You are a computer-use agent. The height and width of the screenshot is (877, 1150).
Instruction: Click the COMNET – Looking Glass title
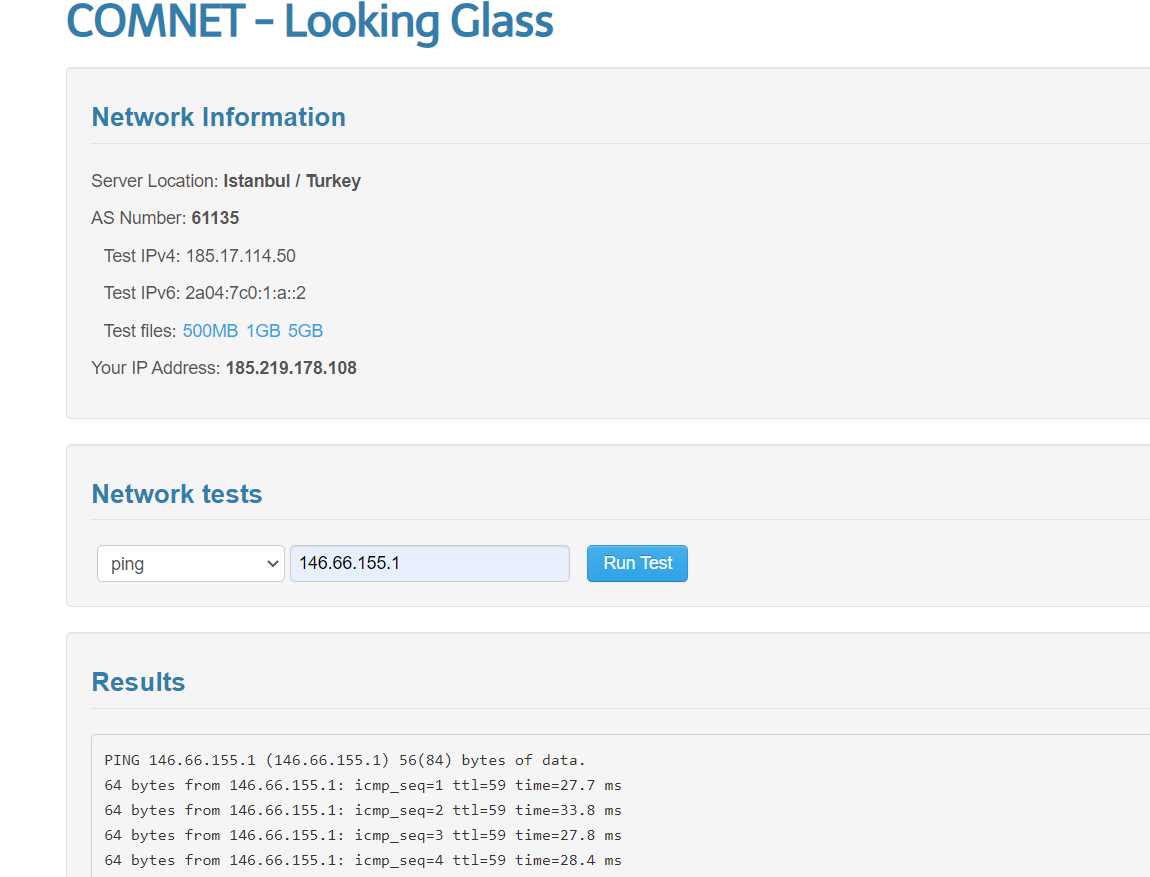310,22
